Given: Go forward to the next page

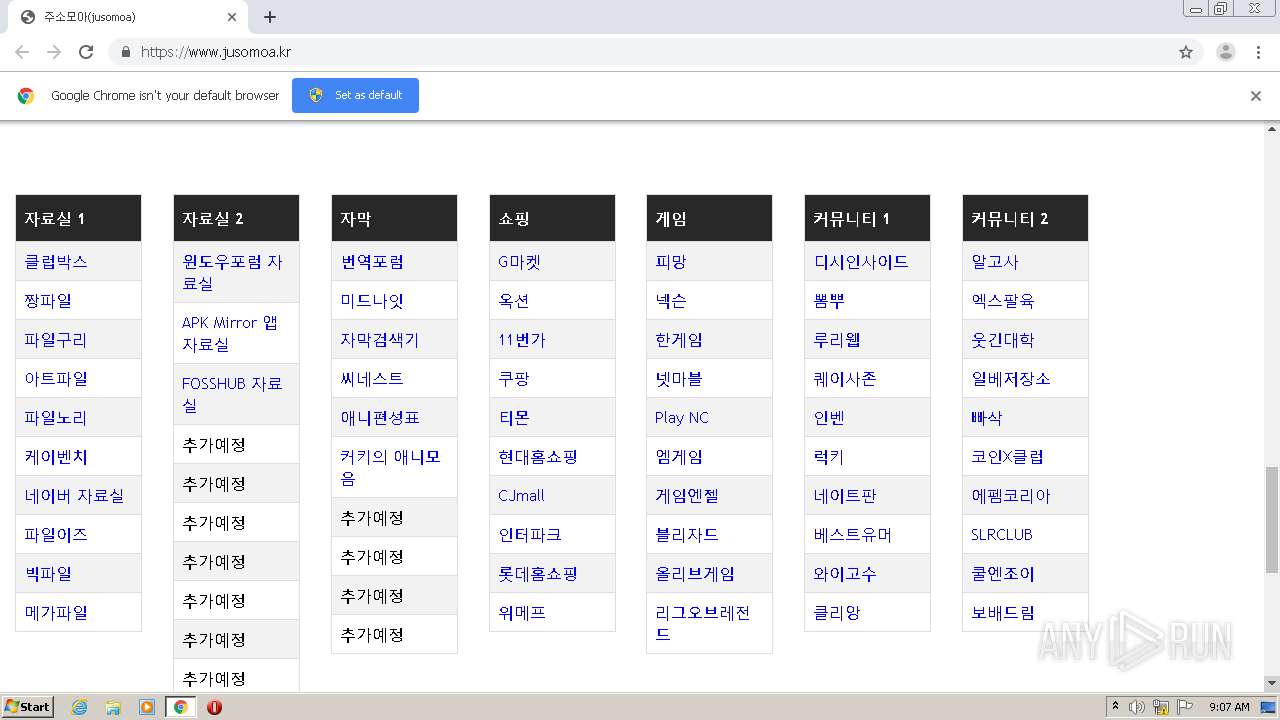Looking at the screenshot, I should [x=54, y=52].
